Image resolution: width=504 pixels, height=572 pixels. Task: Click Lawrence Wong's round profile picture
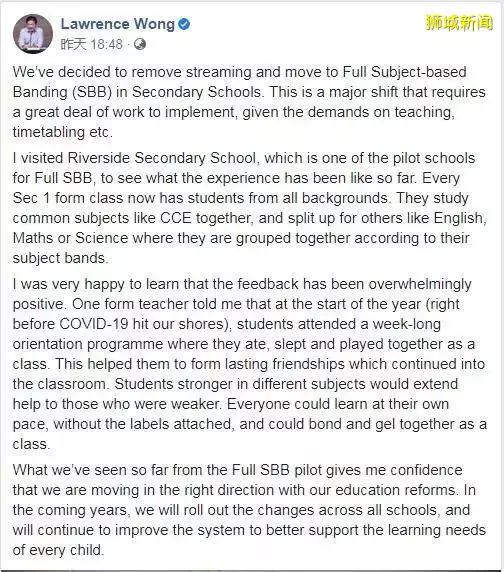(33, 34)
